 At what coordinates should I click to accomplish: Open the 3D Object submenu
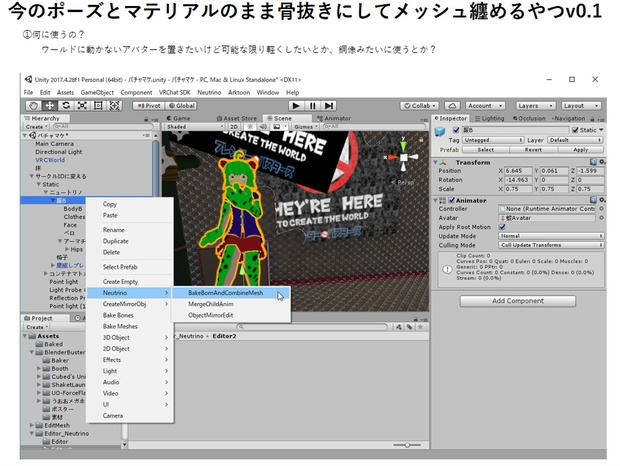pos(130,338)
